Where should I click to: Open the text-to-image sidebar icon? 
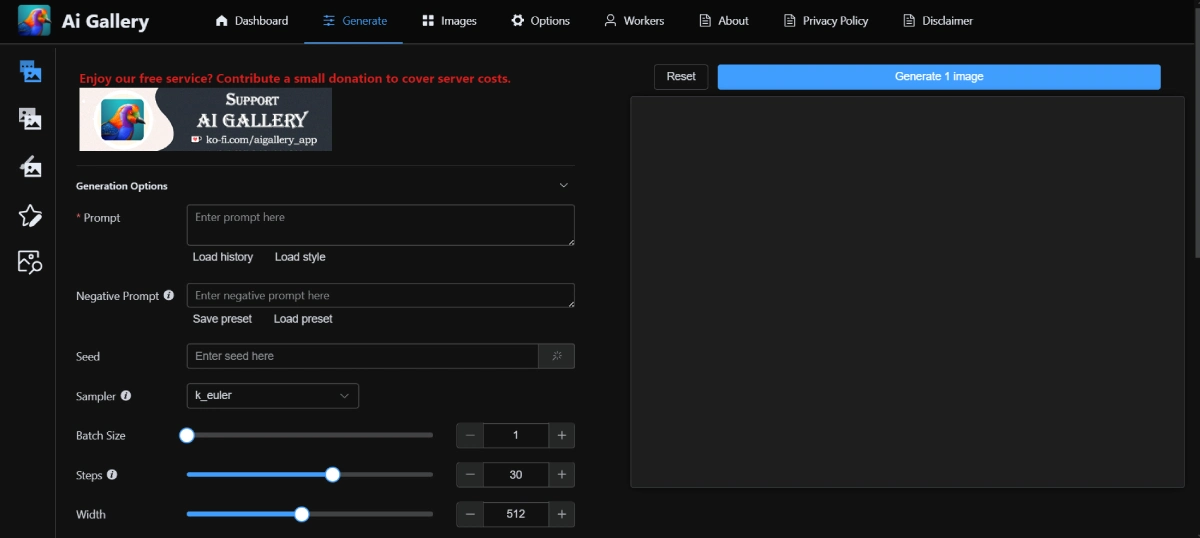pos(30,71)
